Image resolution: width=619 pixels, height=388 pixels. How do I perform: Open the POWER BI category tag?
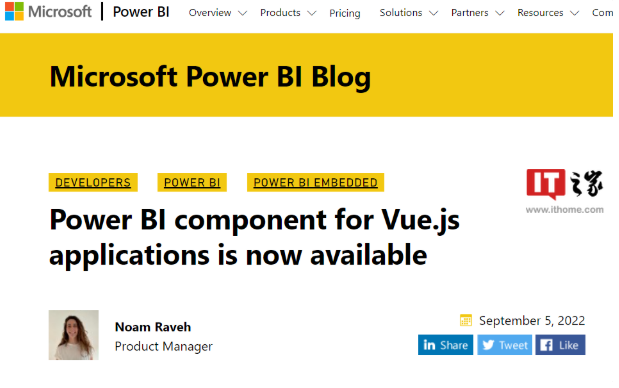click(192, 182)
